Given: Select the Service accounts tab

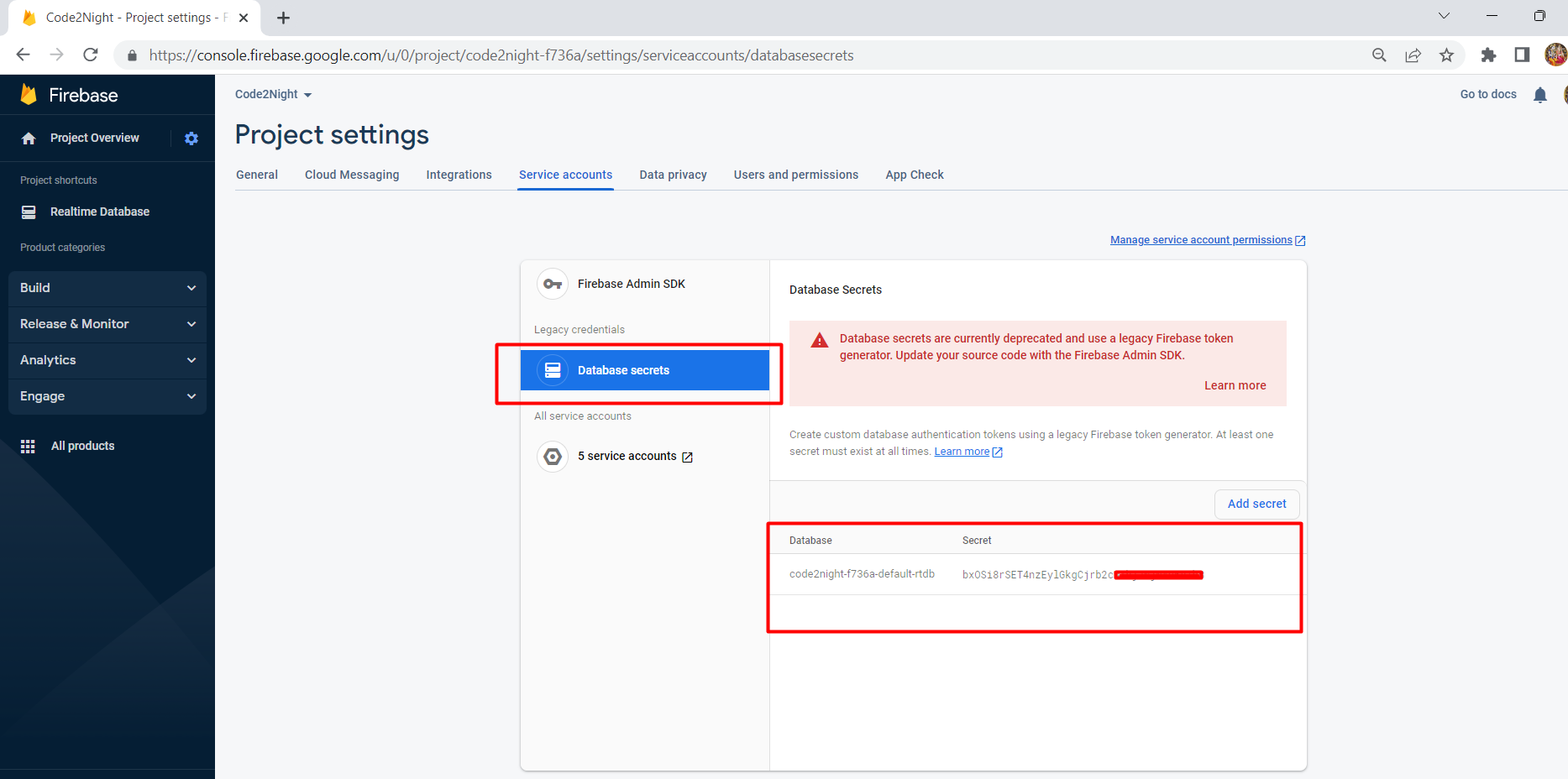Looking at the screenshot, I should 565,175.
